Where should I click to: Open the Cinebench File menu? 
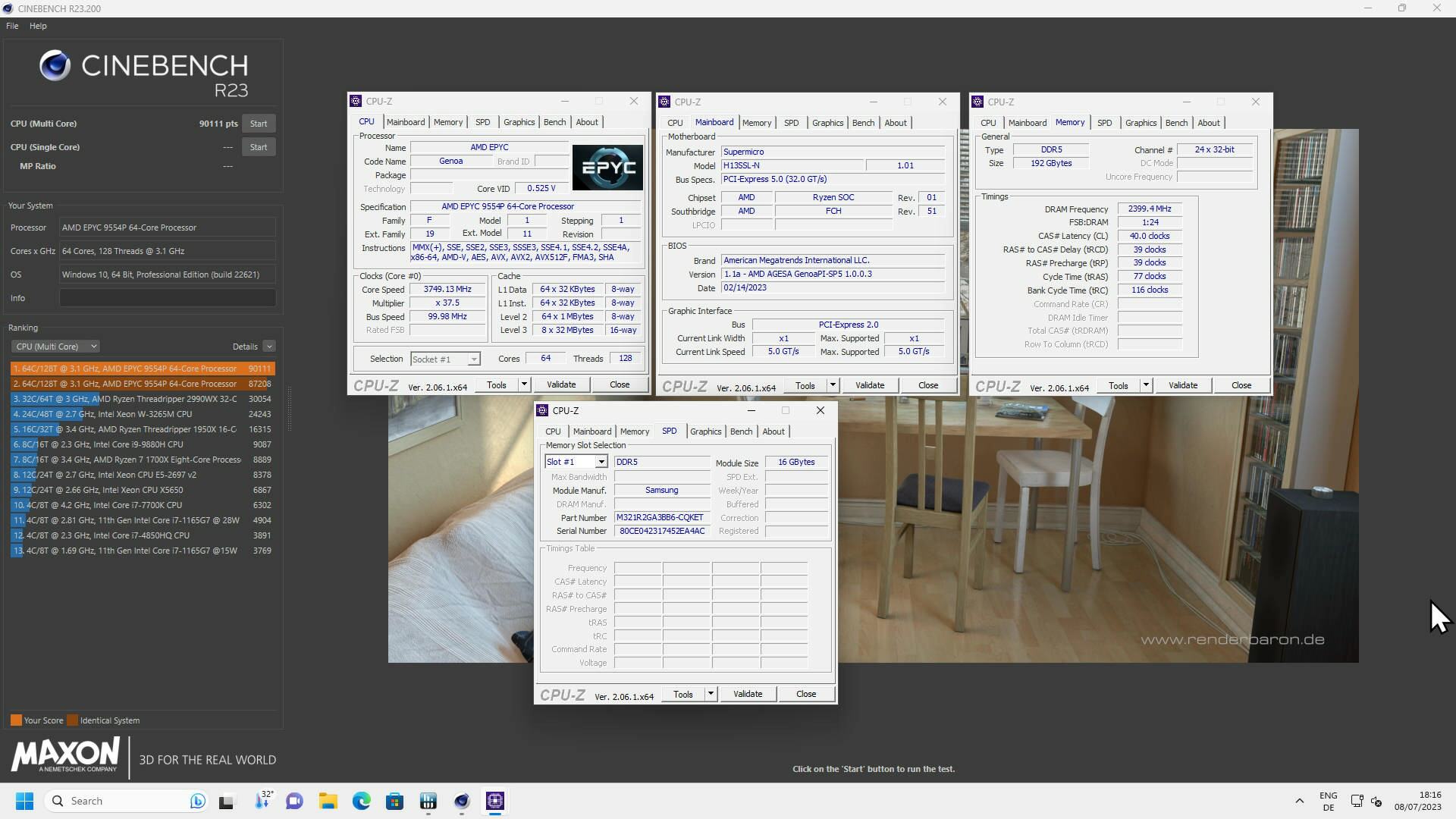(x=12, y=26)
